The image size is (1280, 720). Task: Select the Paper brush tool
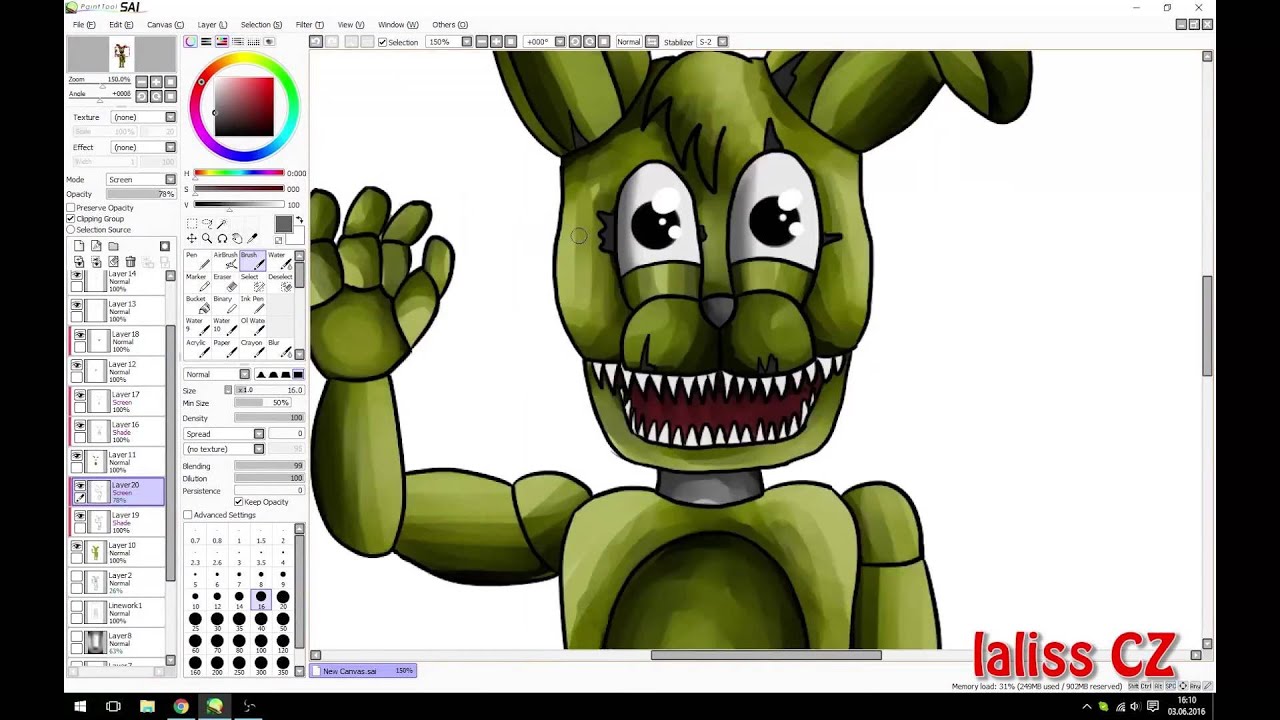point(224,348)
